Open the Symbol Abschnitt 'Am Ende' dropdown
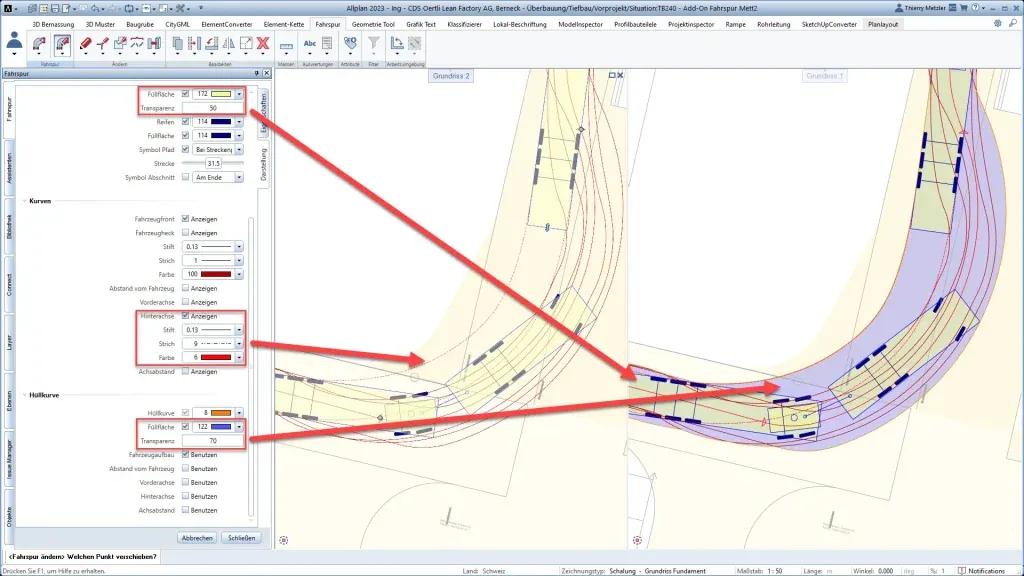Screen dimensions: 1024x576 coord(239,177)
